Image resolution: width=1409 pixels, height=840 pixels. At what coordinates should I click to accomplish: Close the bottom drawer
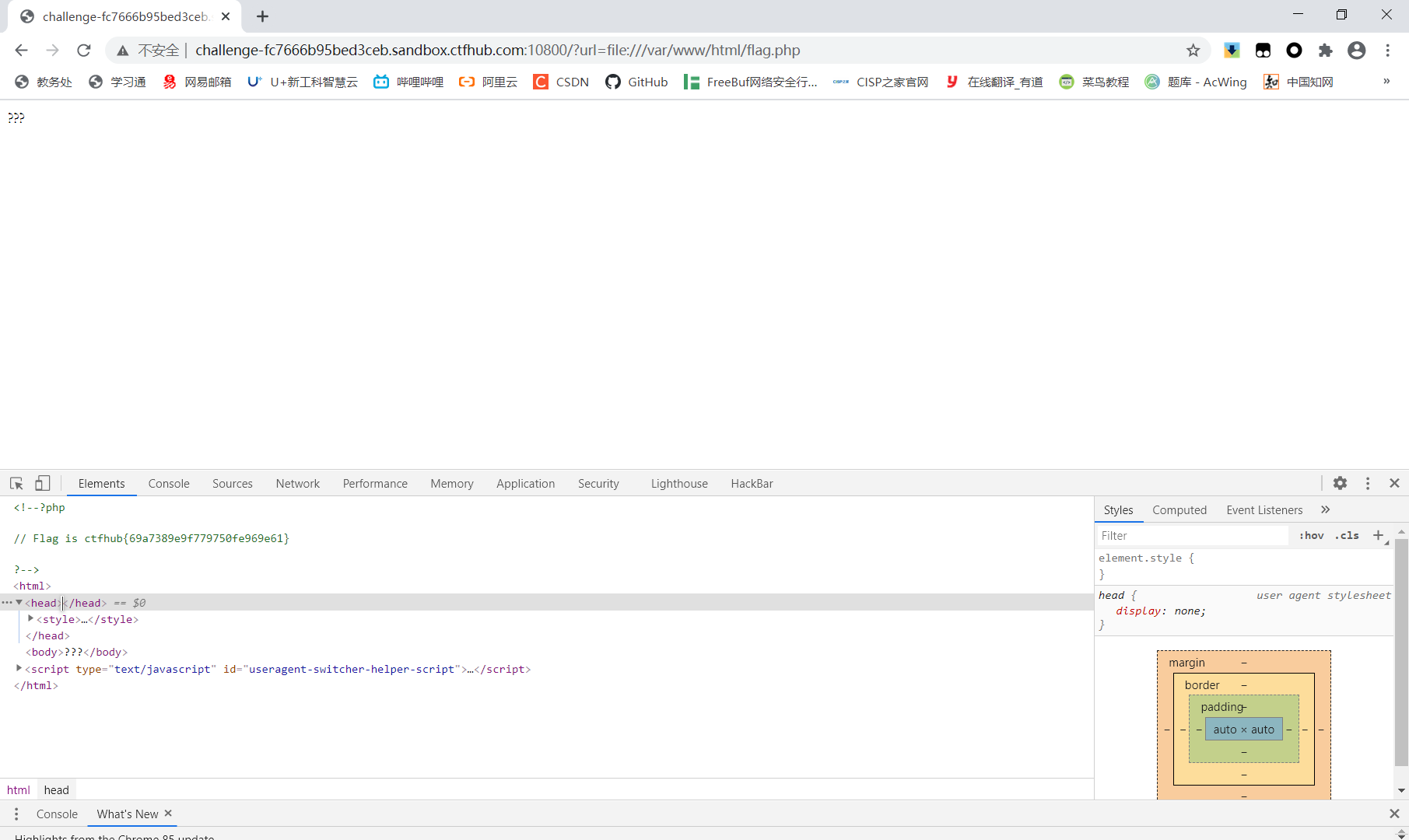coord(1394,814)
